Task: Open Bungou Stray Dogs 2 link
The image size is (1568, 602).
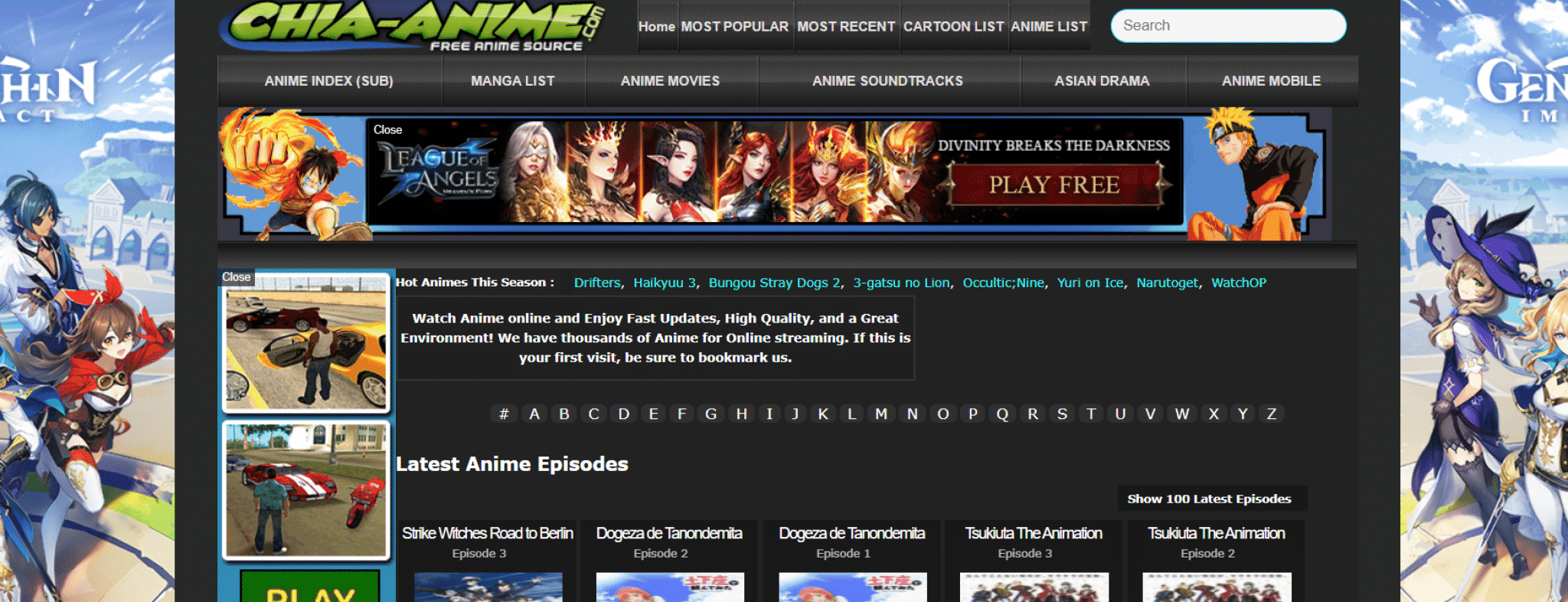Action: tap(774, 283)
